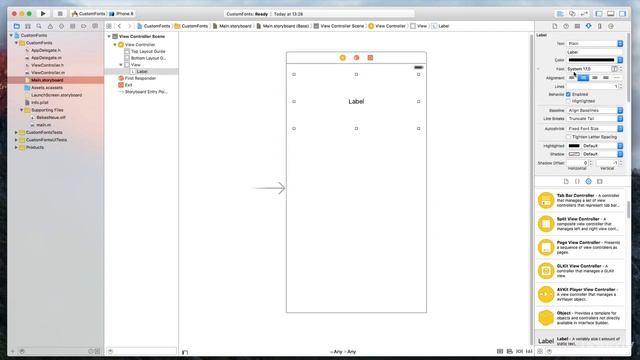Enable Tighten Letter Spacing

568,137
